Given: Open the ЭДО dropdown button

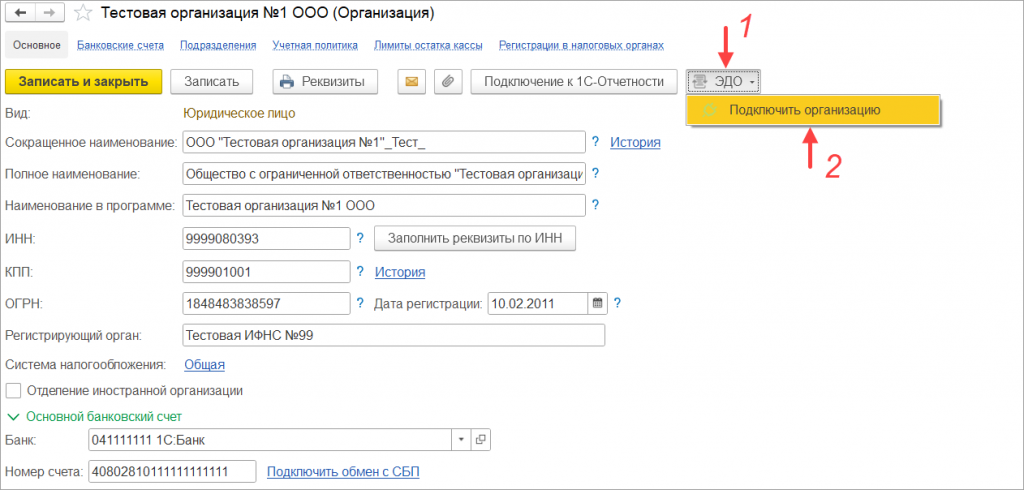Looking at the screenshot, I should click(725, 82).
